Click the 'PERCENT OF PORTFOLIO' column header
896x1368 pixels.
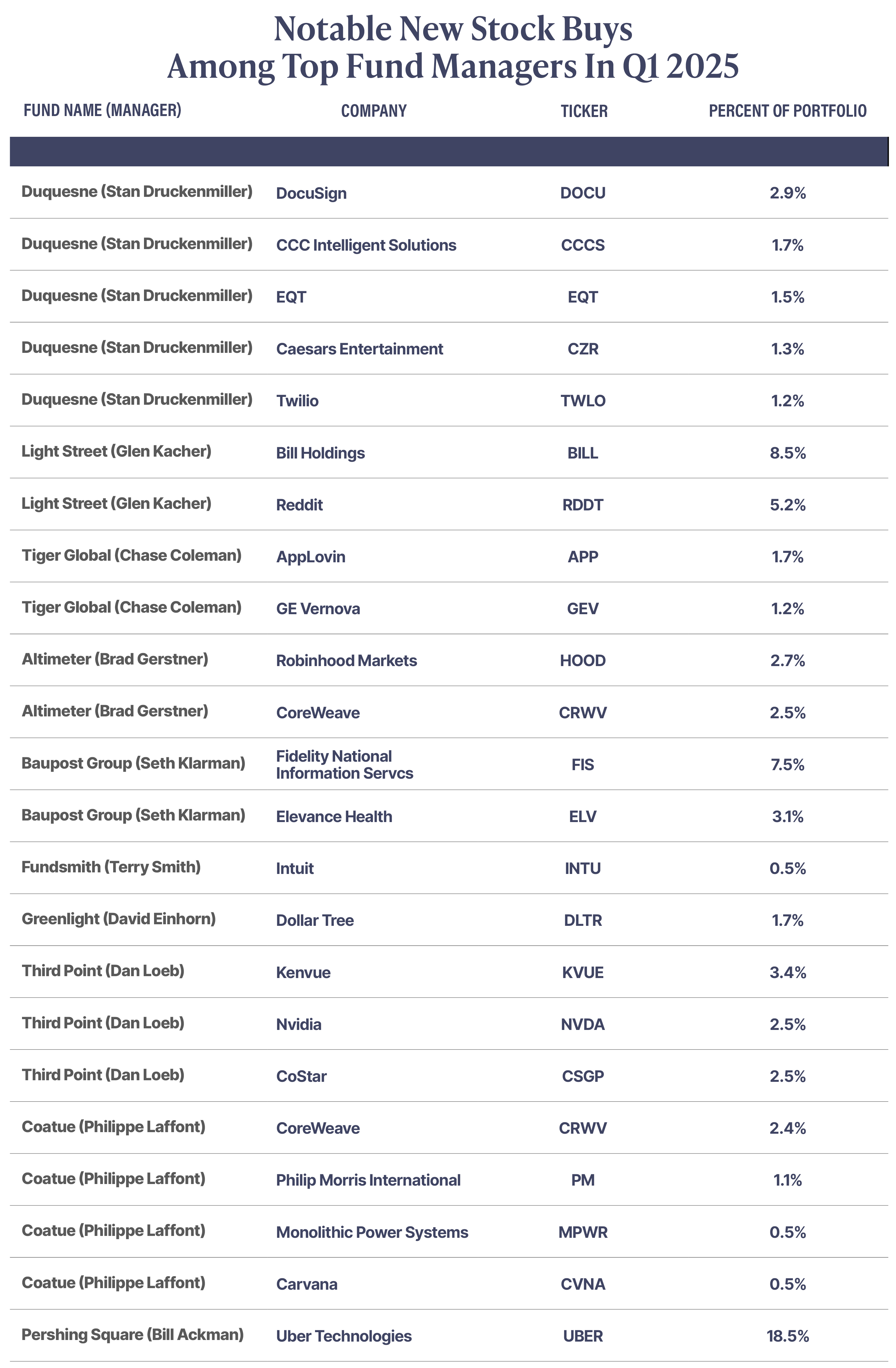(x=787, y=111)
